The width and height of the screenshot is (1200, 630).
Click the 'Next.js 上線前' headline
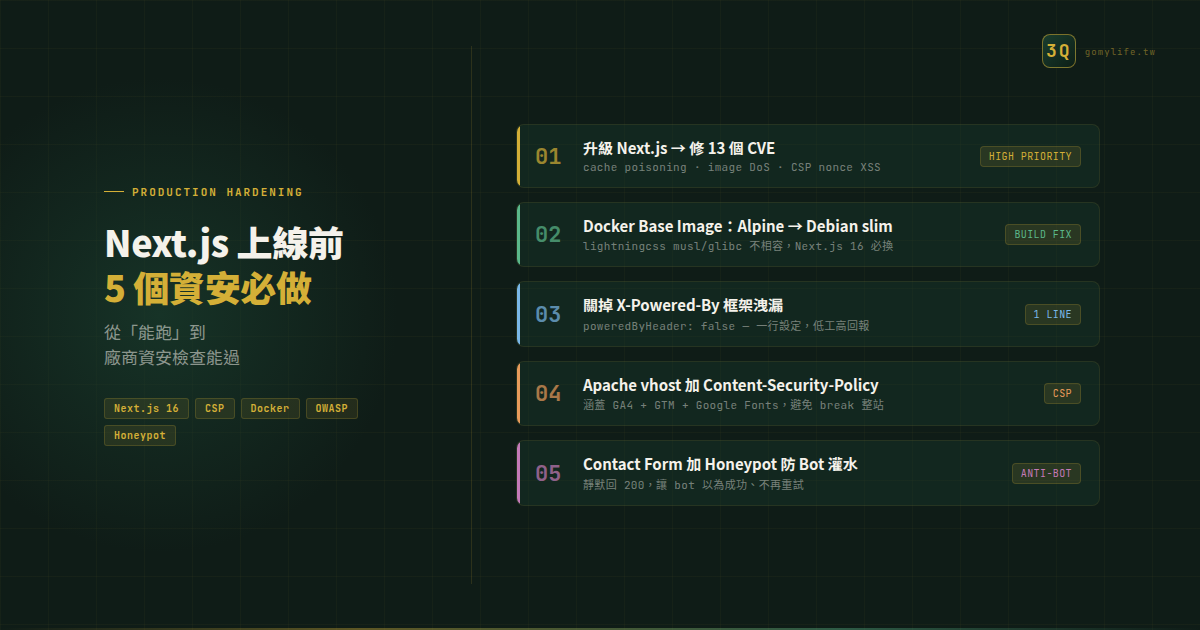click(225, 245)
